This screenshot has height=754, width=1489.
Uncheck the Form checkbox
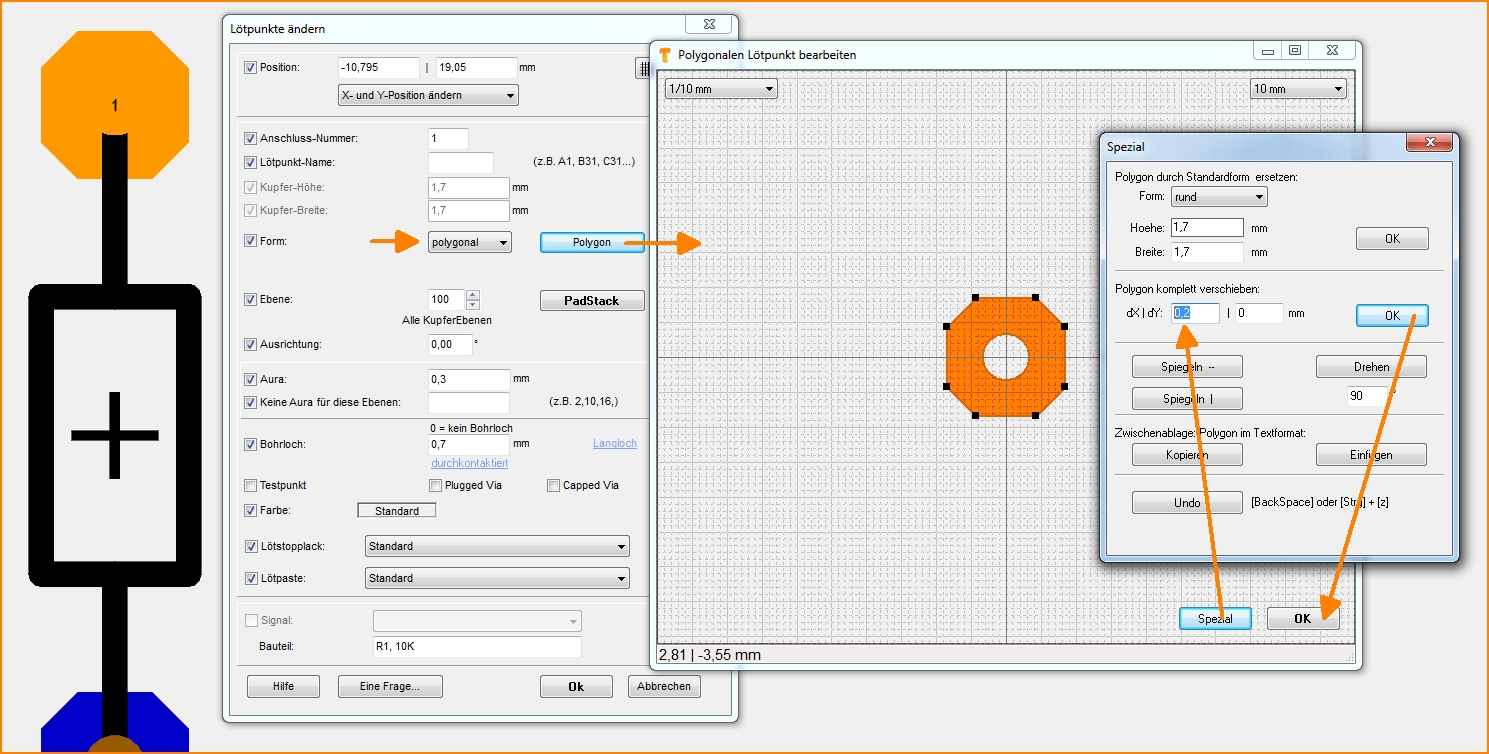(x=250, y=241)
